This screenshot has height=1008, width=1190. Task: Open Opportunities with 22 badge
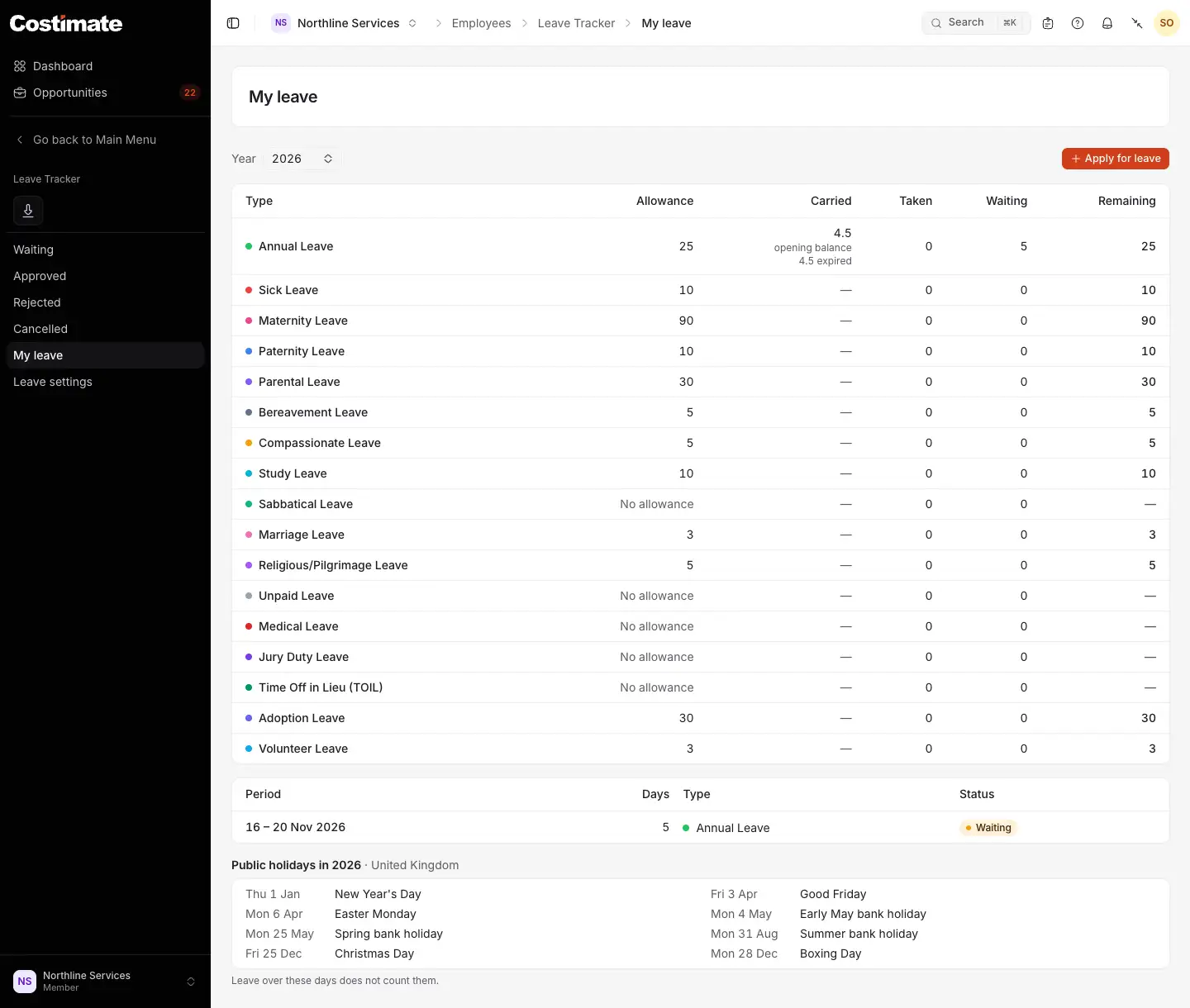coord(105,93)
